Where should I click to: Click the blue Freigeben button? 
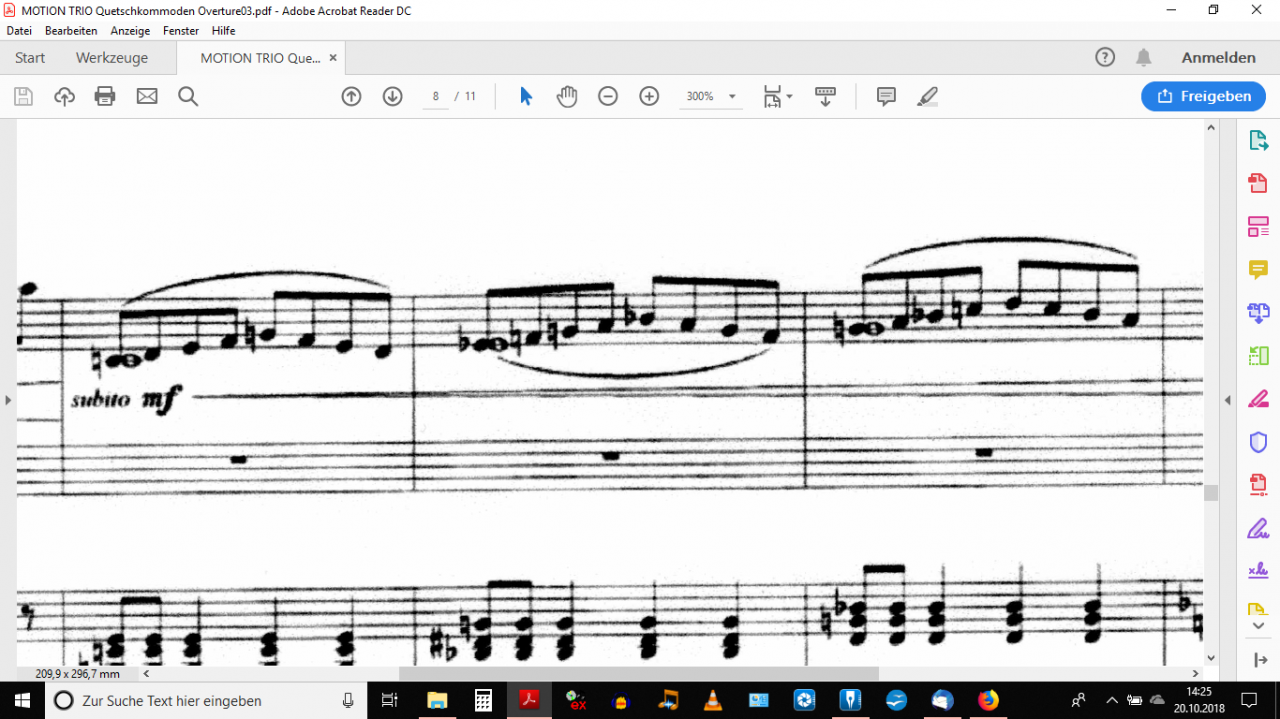pyautogui.click(x=1203, y=96)
